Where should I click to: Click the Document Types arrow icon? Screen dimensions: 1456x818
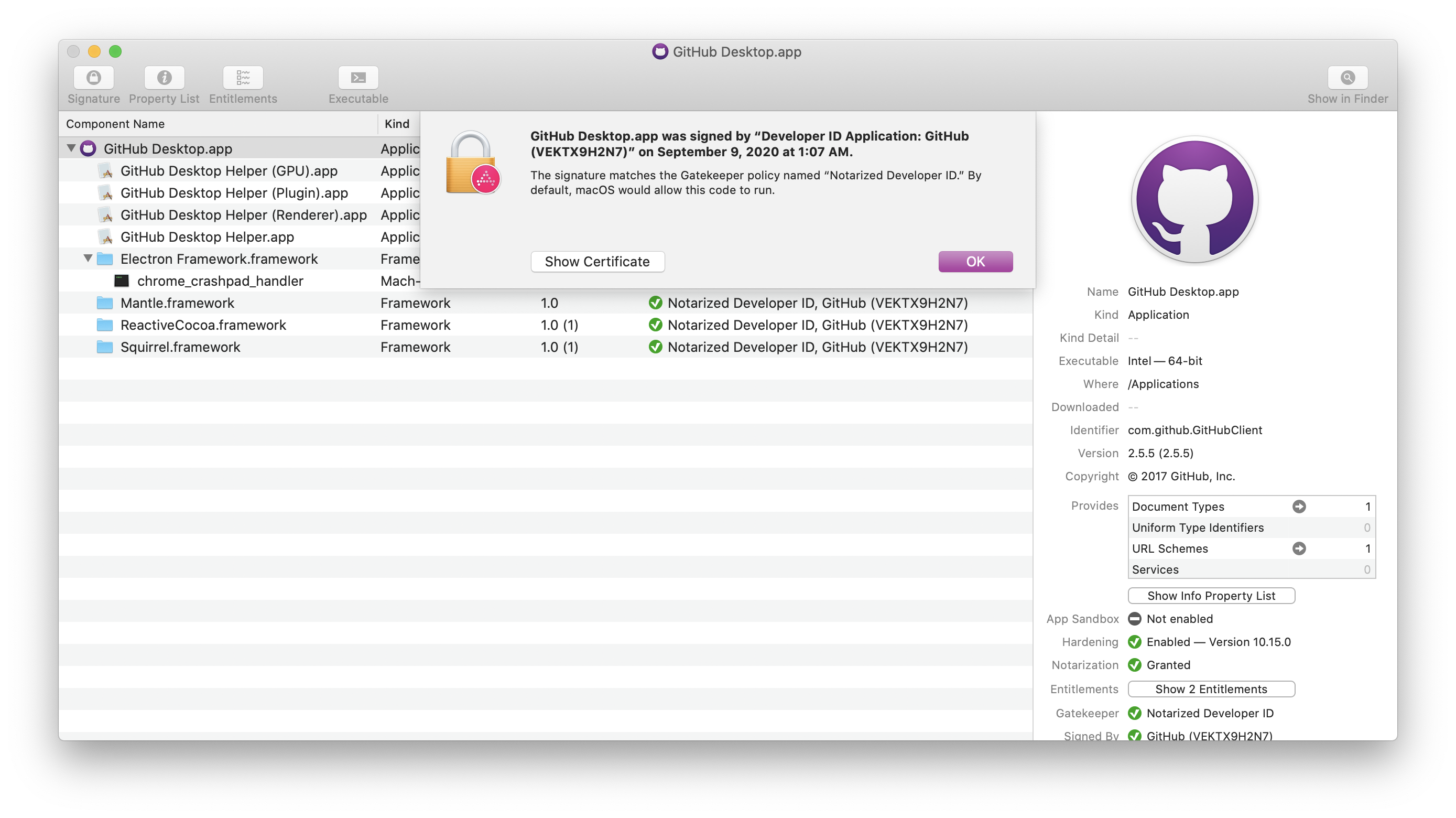click(1298, 507)
